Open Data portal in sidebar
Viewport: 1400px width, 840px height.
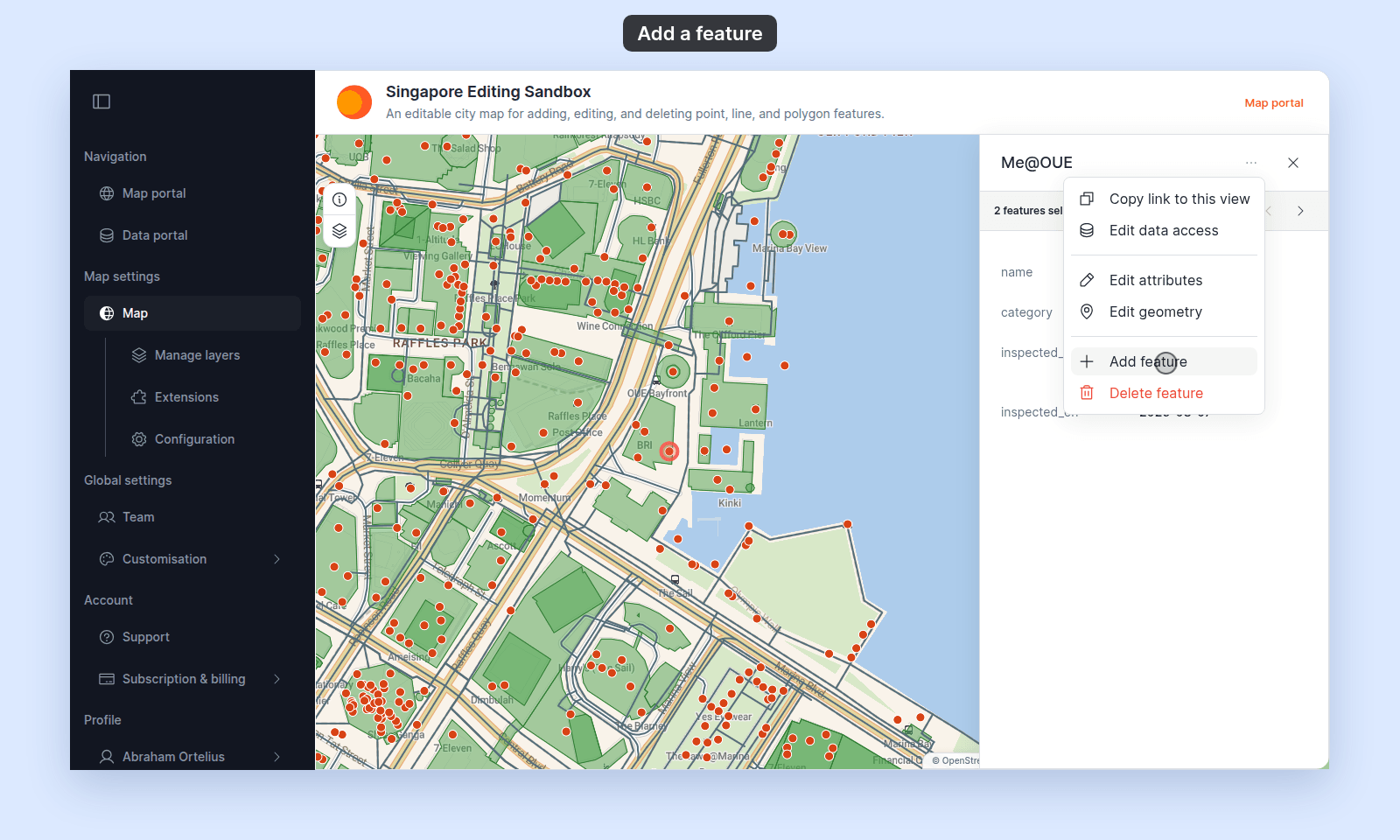(192, 235)
